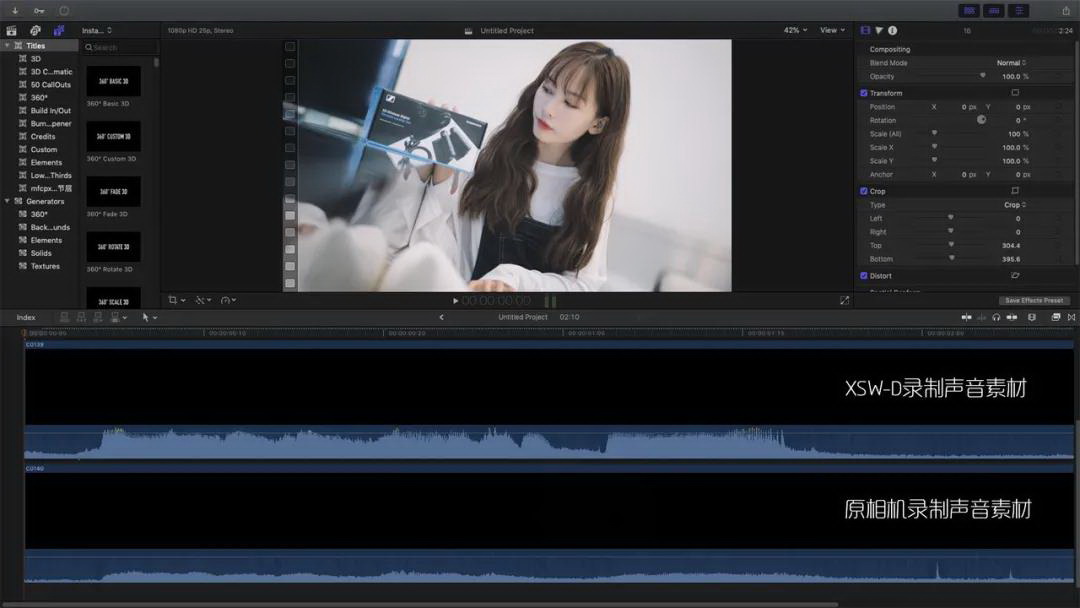
Task: Show Crop onscreen controls icon
Action: pos(1015,191)
